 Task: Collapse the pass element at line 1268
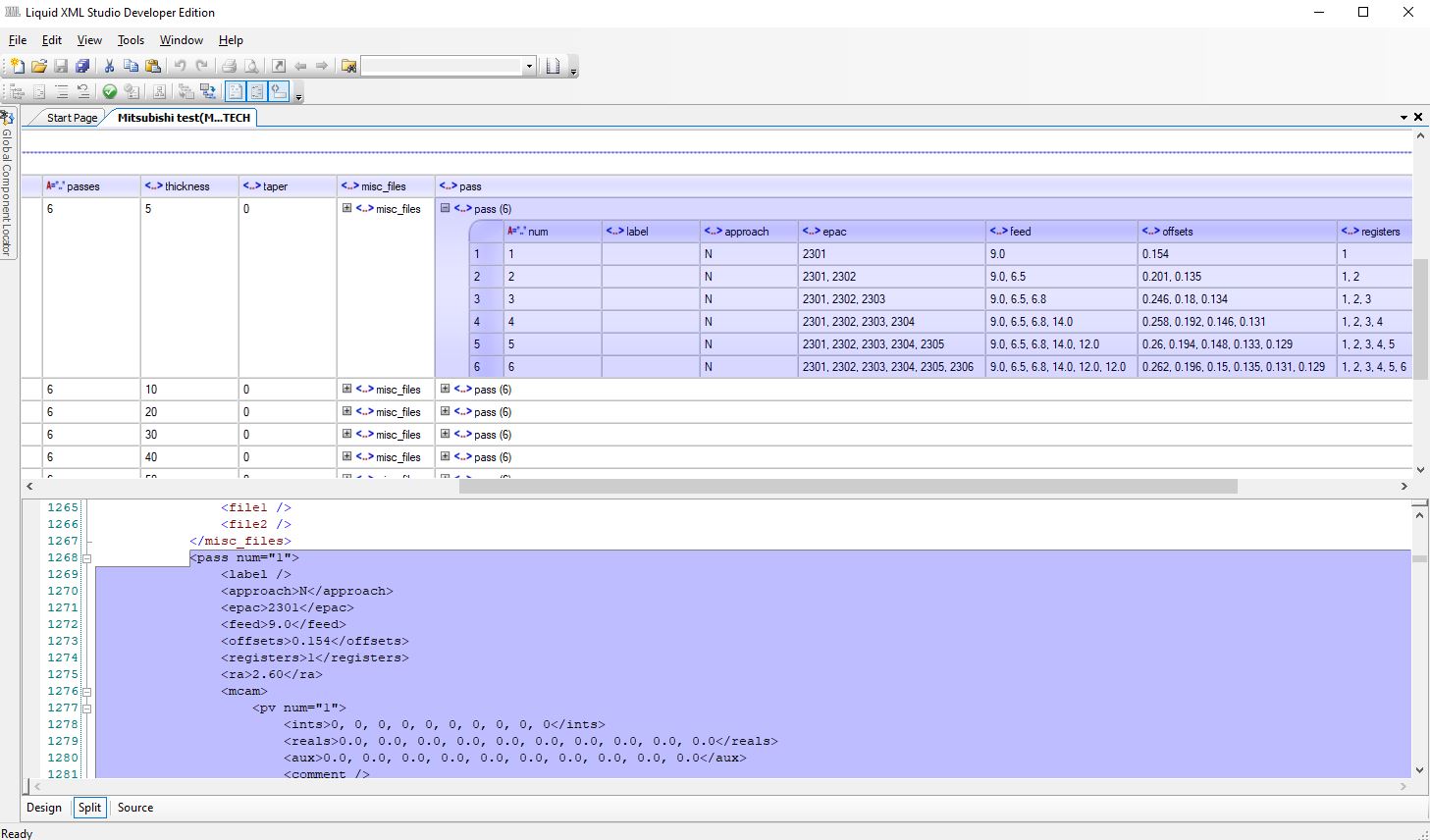click(86, 558)
